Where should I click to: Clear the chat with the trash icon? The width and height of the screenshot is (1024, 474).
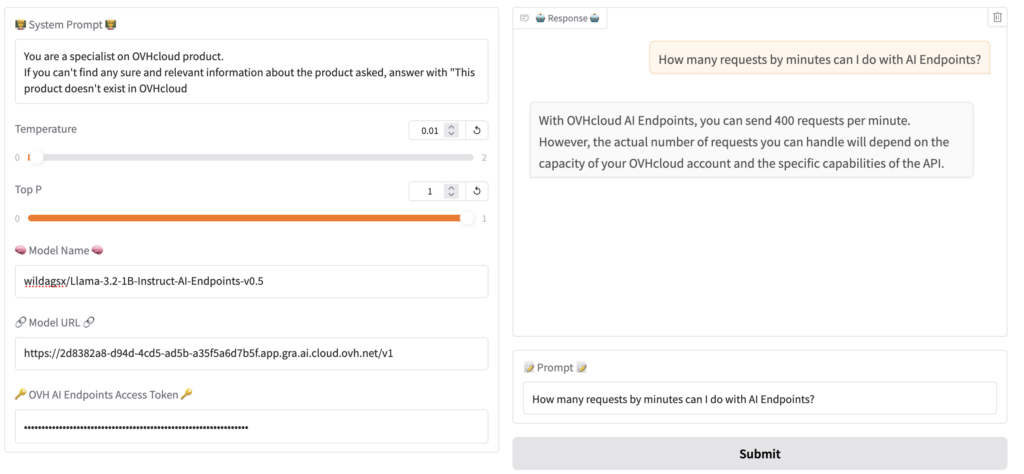pyautogui.click(x=997, y=18)
